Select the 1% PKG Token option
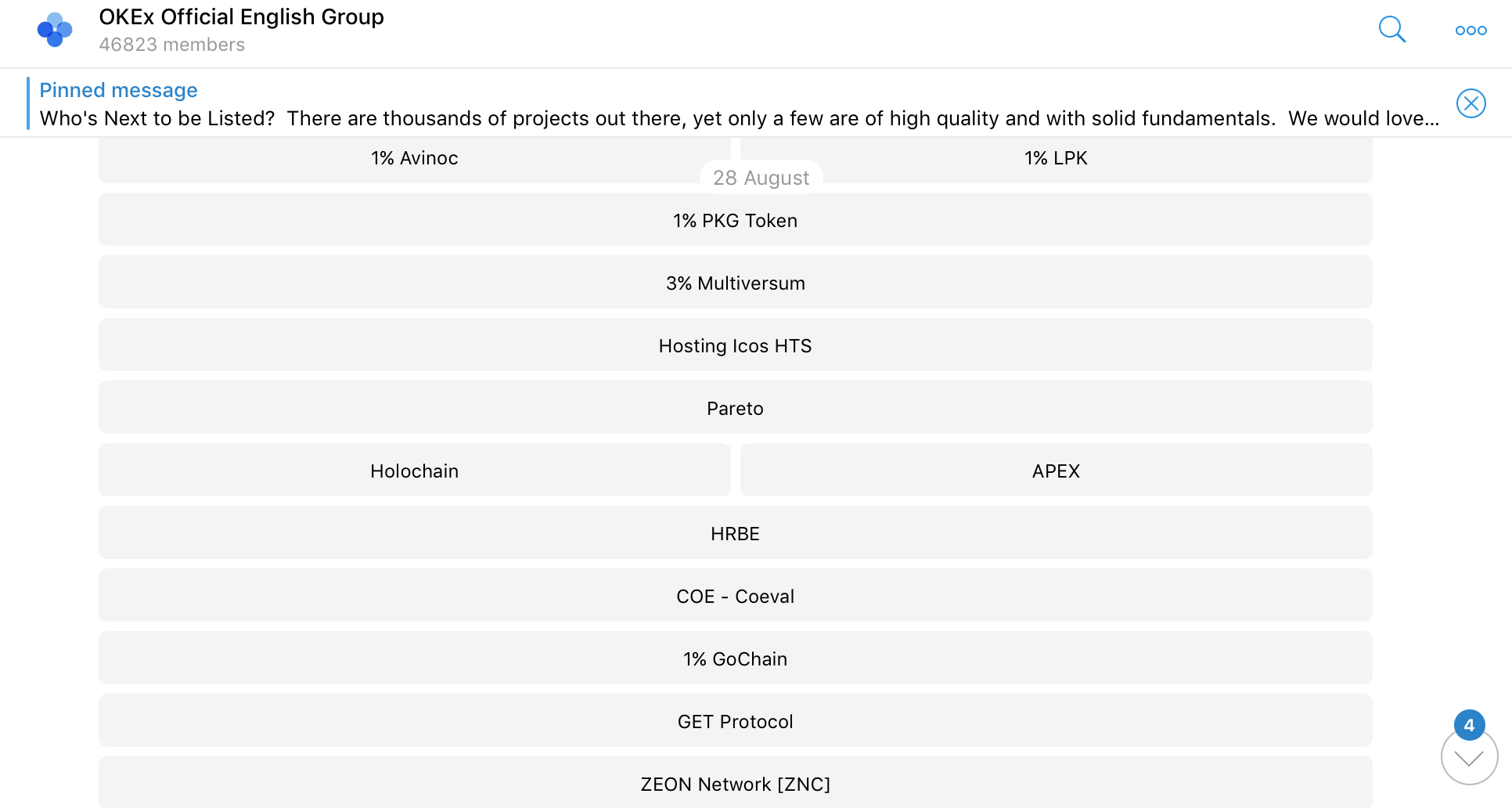Screen dimensions: 1512x808 point(735,220)
